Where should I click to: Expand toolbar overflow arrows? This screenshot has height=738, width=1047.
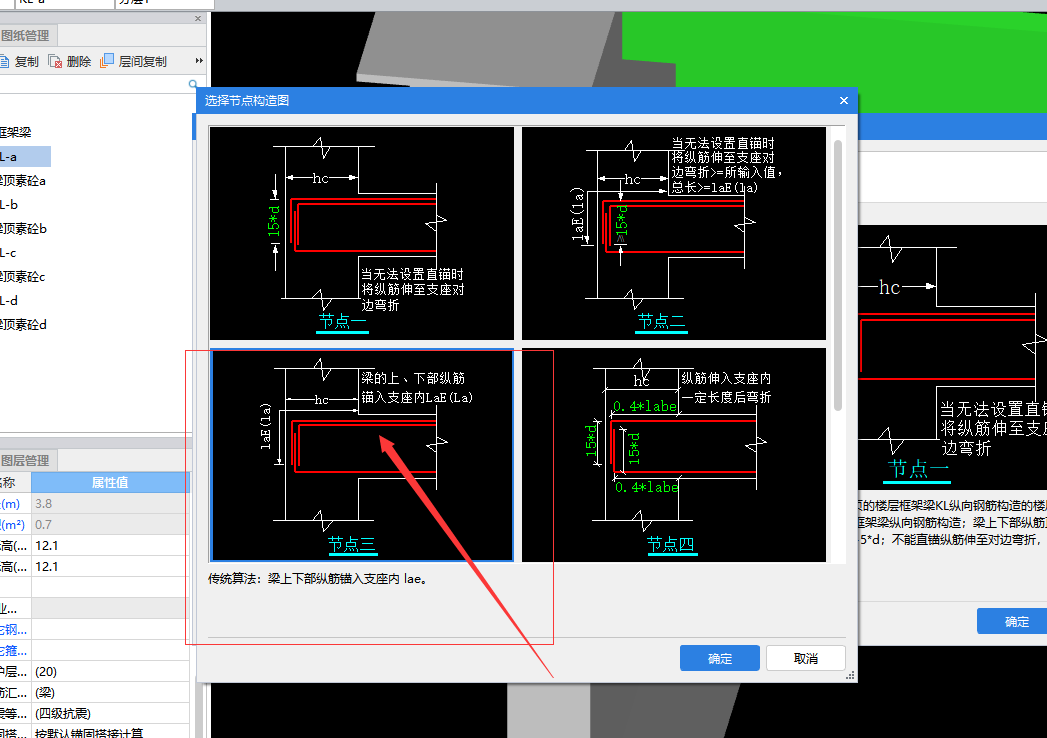[199, 61]
